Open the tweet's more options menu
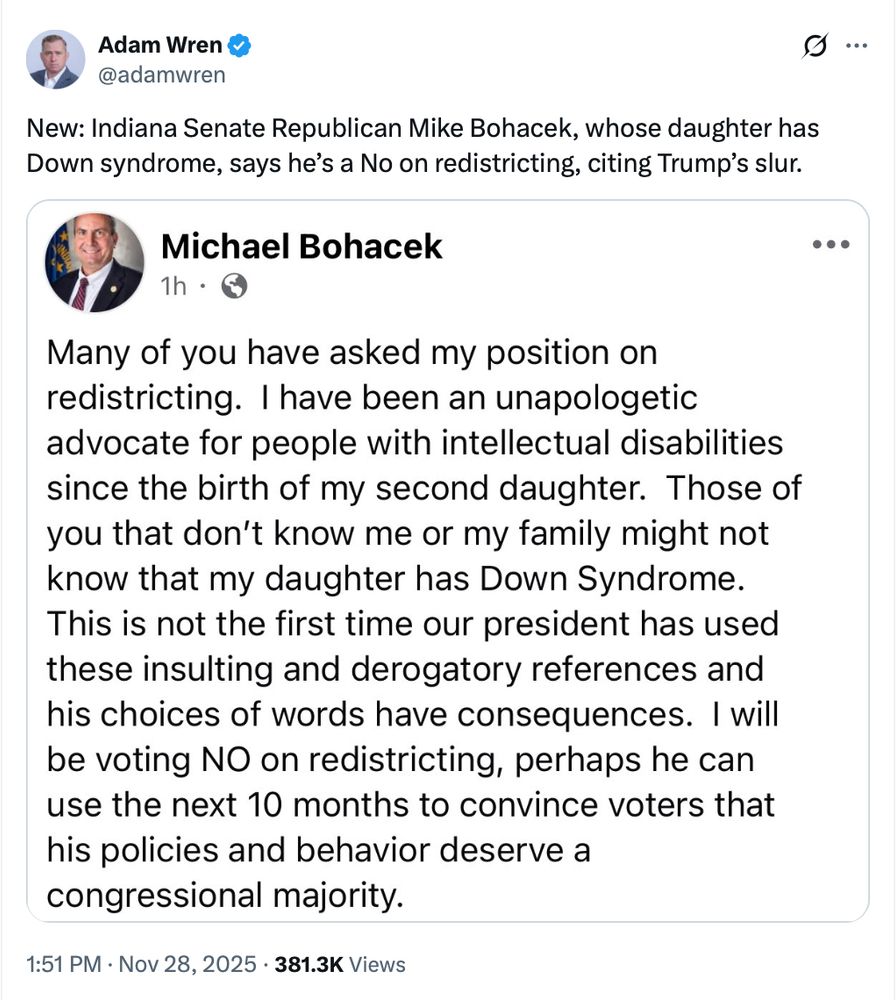This screenshot has height=1000, width=896. tap(857, 46)
